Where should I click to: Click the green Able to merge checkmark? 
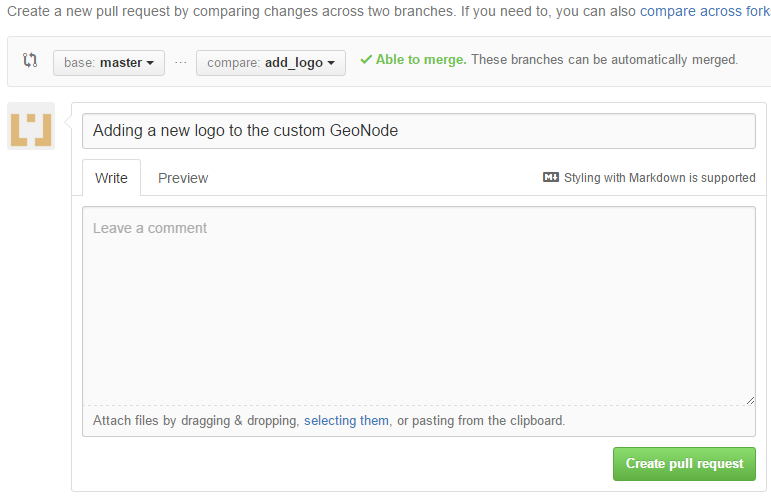(x=366, y=59)
